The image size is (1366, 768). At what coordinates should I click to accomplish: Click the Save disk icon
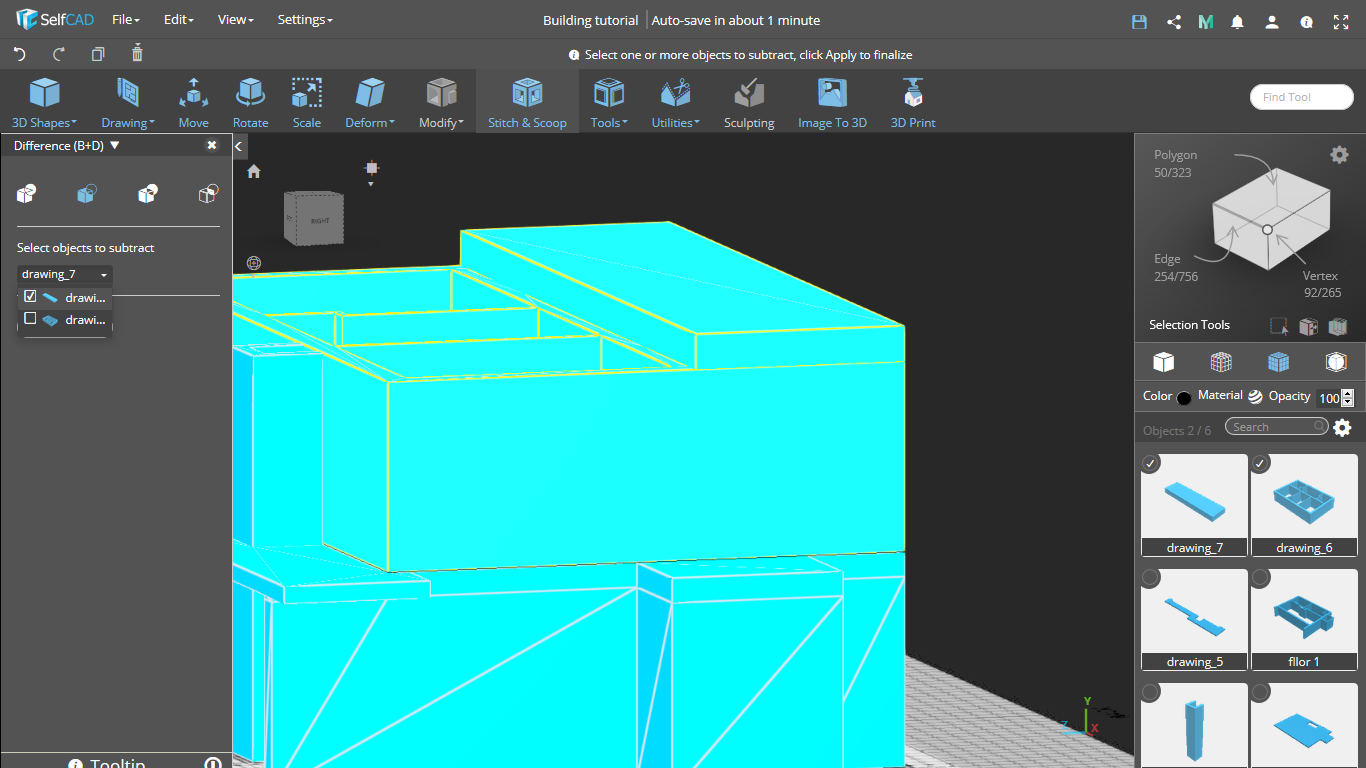coord(1139,21)
